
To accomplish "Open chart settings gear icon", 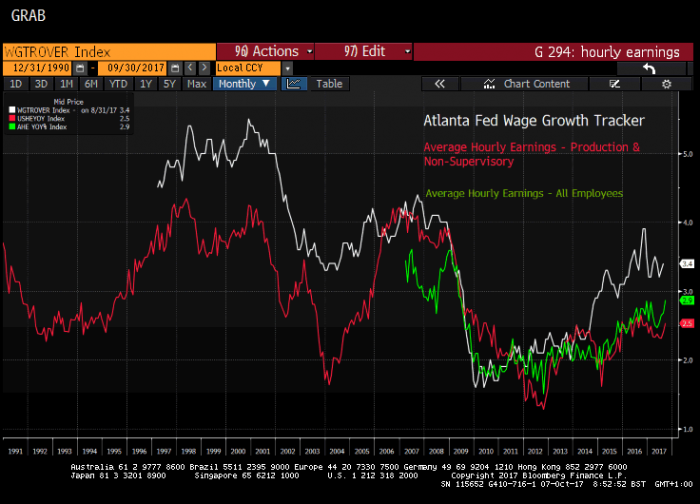I will (x=667, y=84).
